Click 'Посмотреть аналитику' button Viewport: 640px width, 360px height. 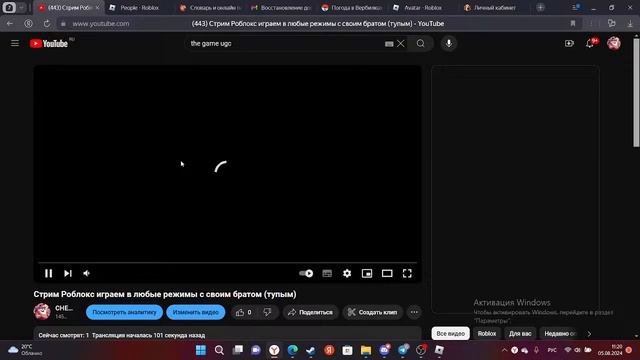[124, 312]
